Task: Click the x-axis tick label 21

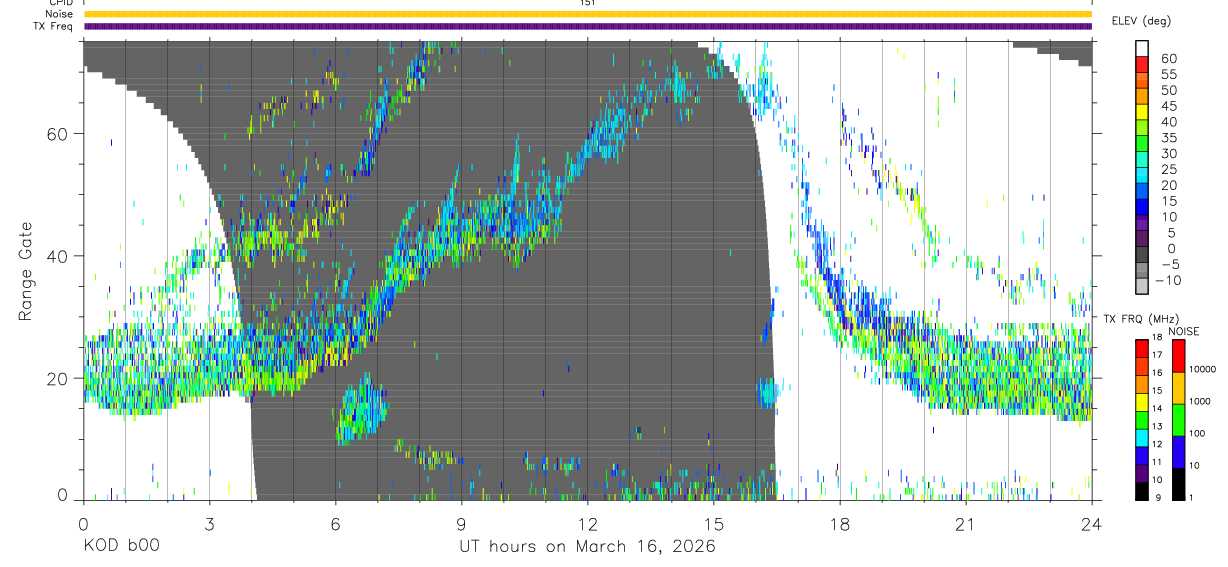Action: (x=965, y=524)
